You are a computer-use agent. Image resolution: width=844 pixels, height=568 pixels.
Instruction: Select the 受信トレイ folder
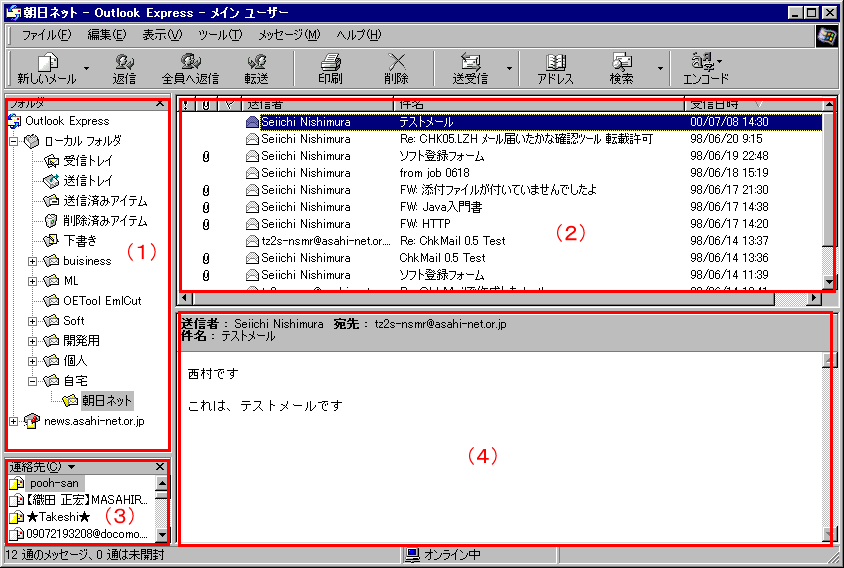coord(88,160)
